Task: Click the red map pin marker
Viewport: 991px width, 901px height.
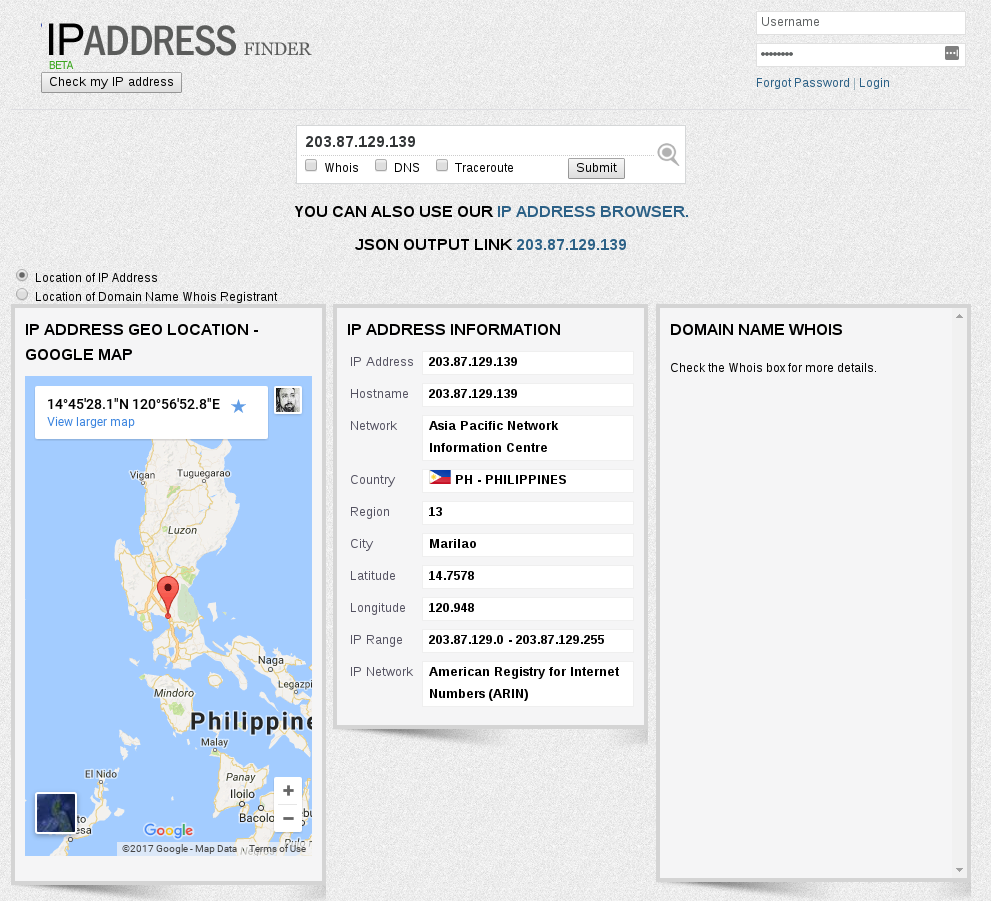Action: point(167,597)
